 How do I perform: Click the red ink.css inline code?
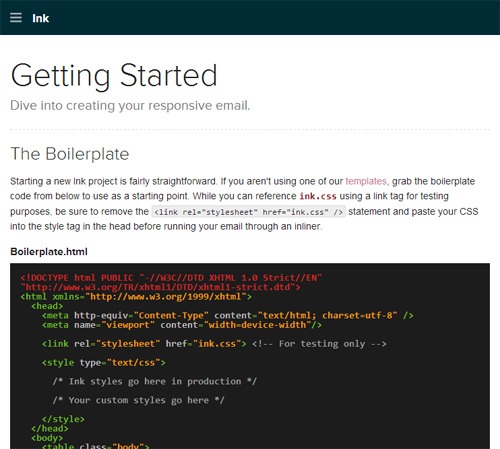[318, 196]
